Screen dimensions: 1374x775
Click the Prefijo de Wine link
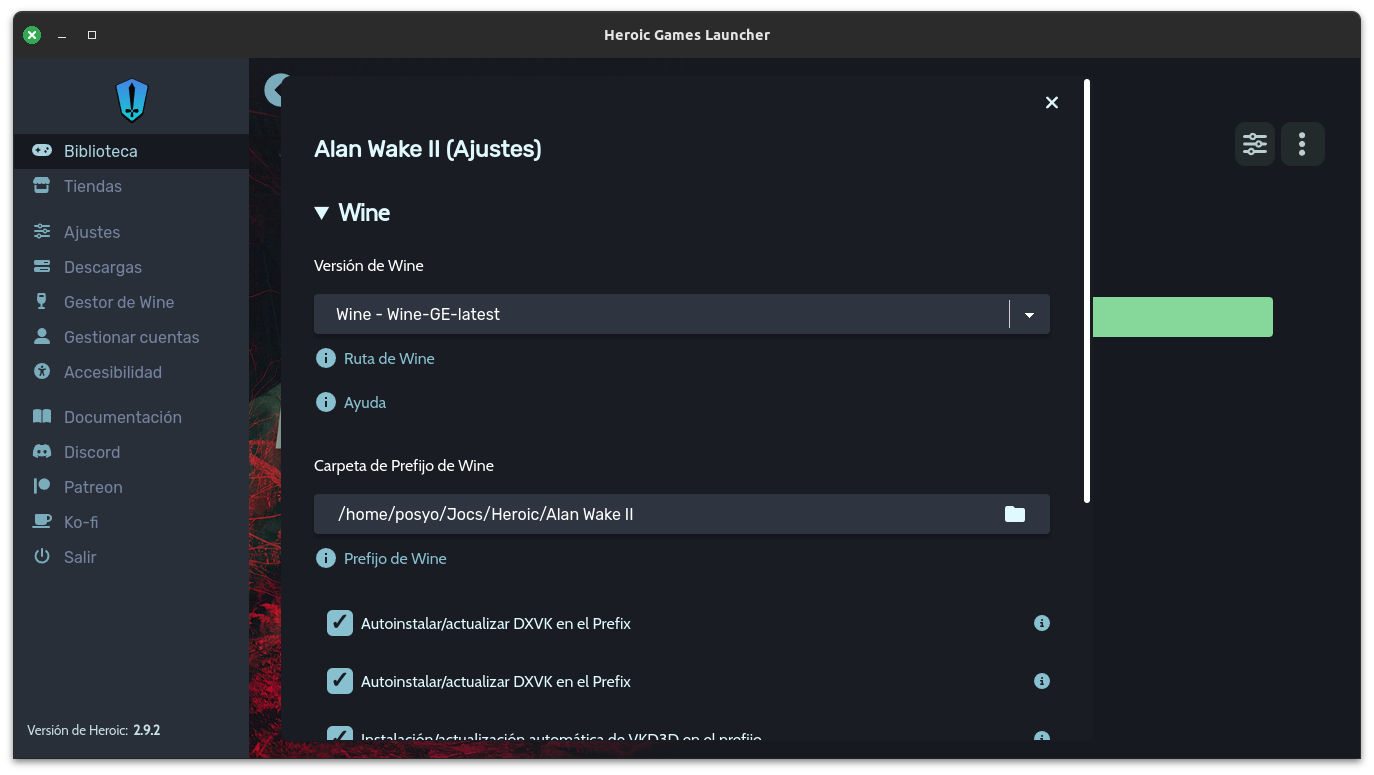coord(395,558)
